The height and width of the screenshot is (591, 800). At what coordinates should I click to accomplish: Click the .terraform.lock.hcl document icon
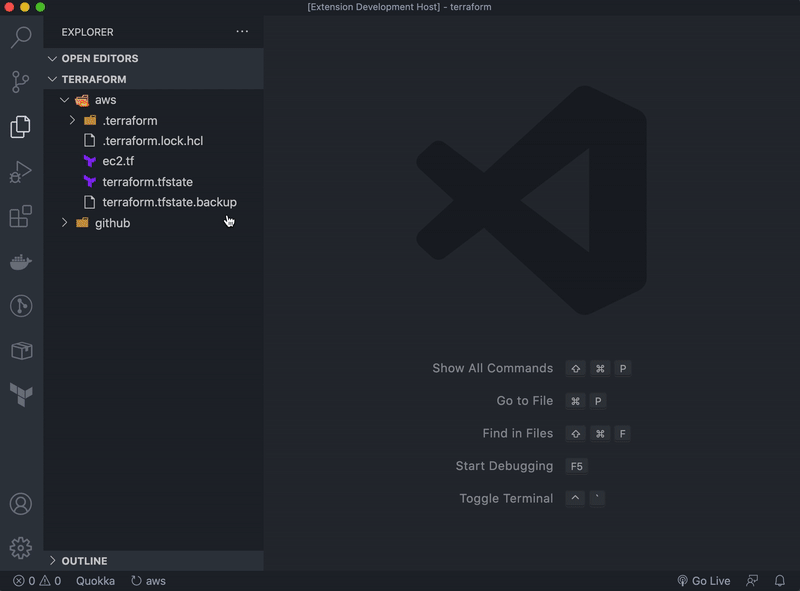[x=90, y=141]
